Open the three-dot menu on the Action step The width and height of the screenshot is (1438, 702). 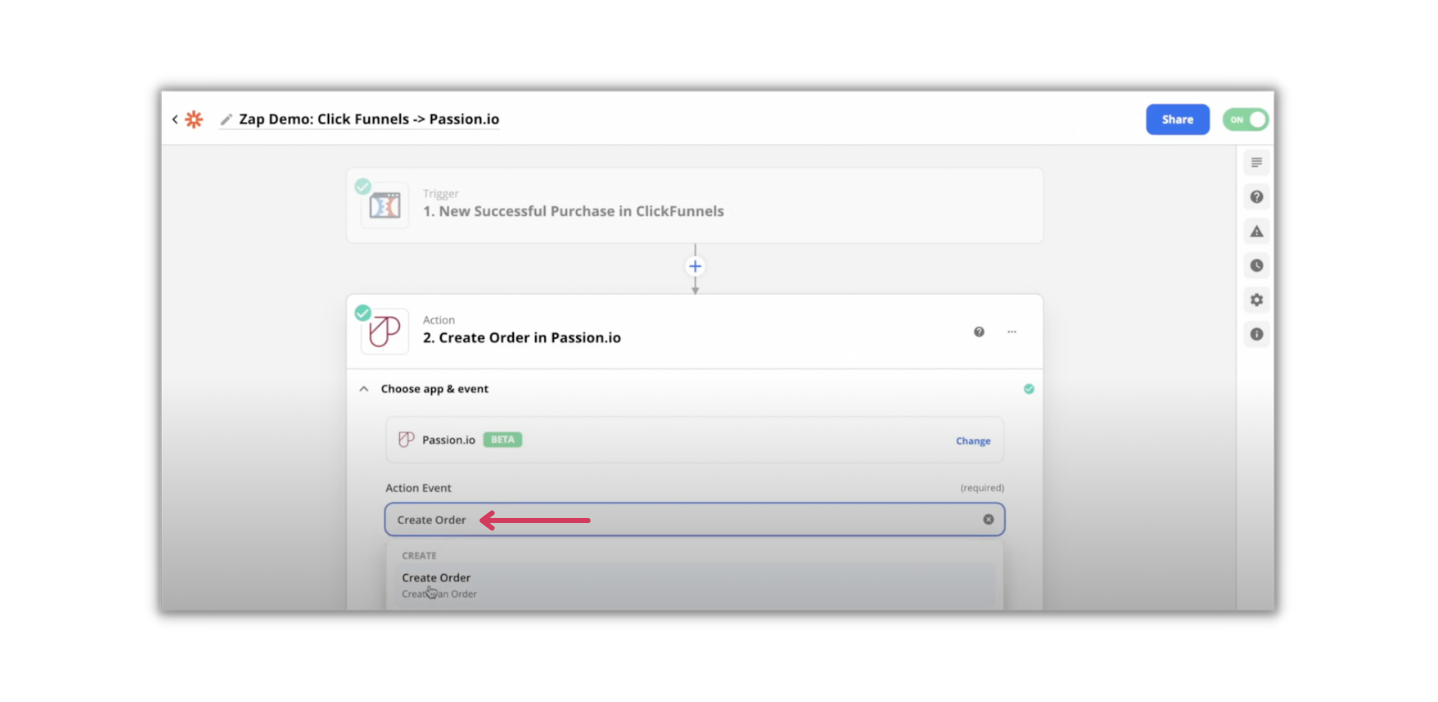[x=1011, y=331]
